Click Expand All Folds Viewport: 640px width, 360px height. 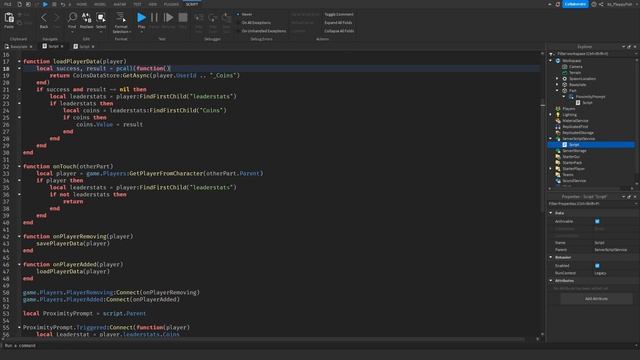coord(338,23)
